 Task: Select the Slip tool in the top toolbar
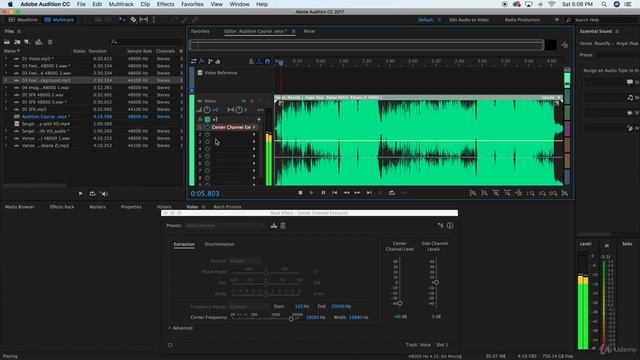[144, 20]
